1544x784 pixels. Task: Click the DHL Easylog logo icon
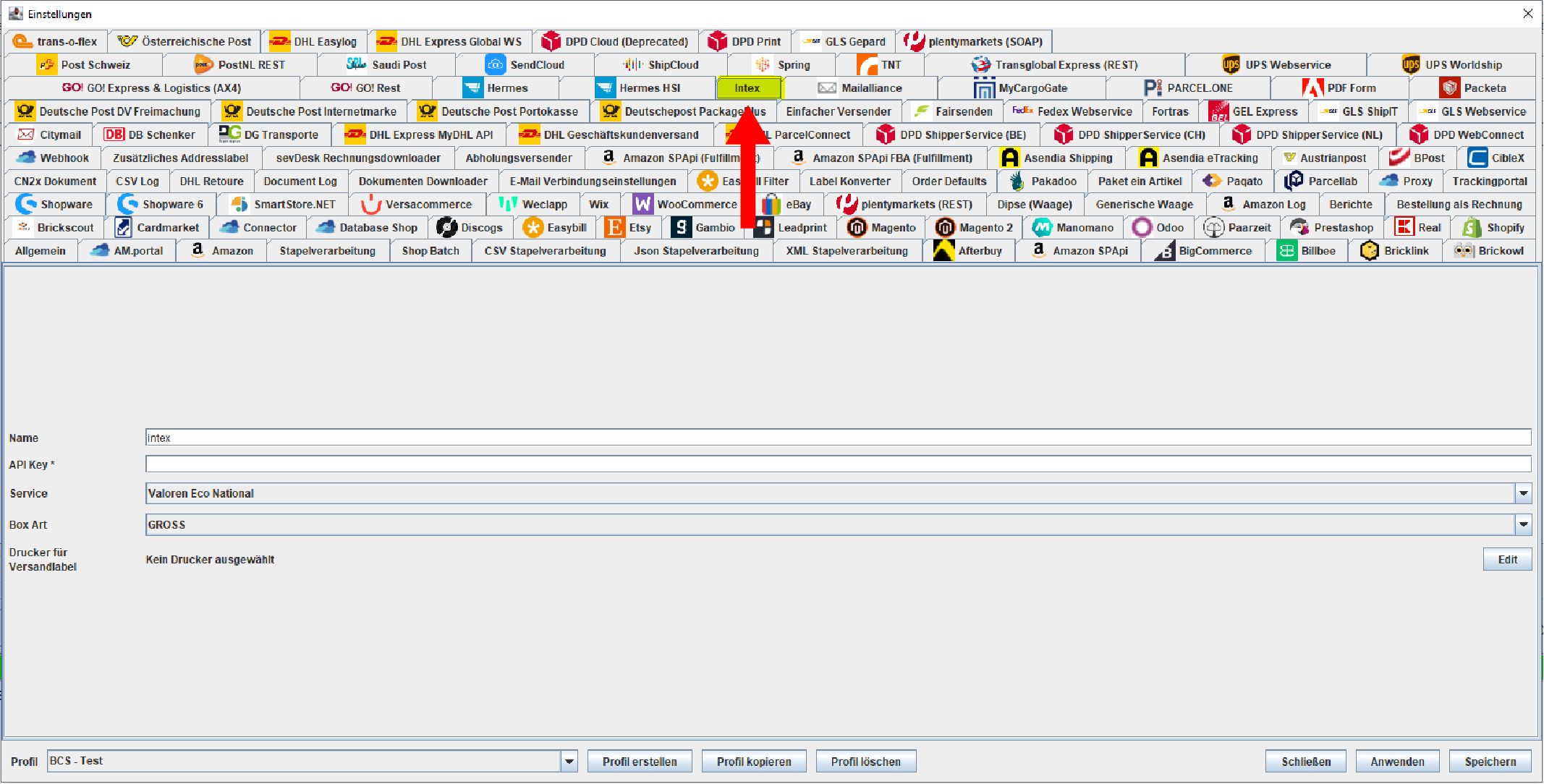coord(279,41)
